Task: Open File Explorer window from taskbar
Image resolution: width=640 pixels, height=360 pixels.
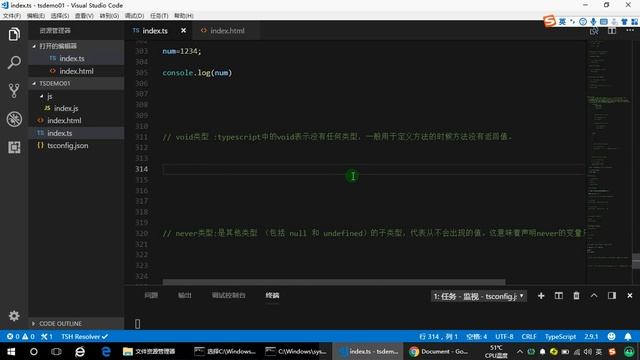Action: pos(149,351)
